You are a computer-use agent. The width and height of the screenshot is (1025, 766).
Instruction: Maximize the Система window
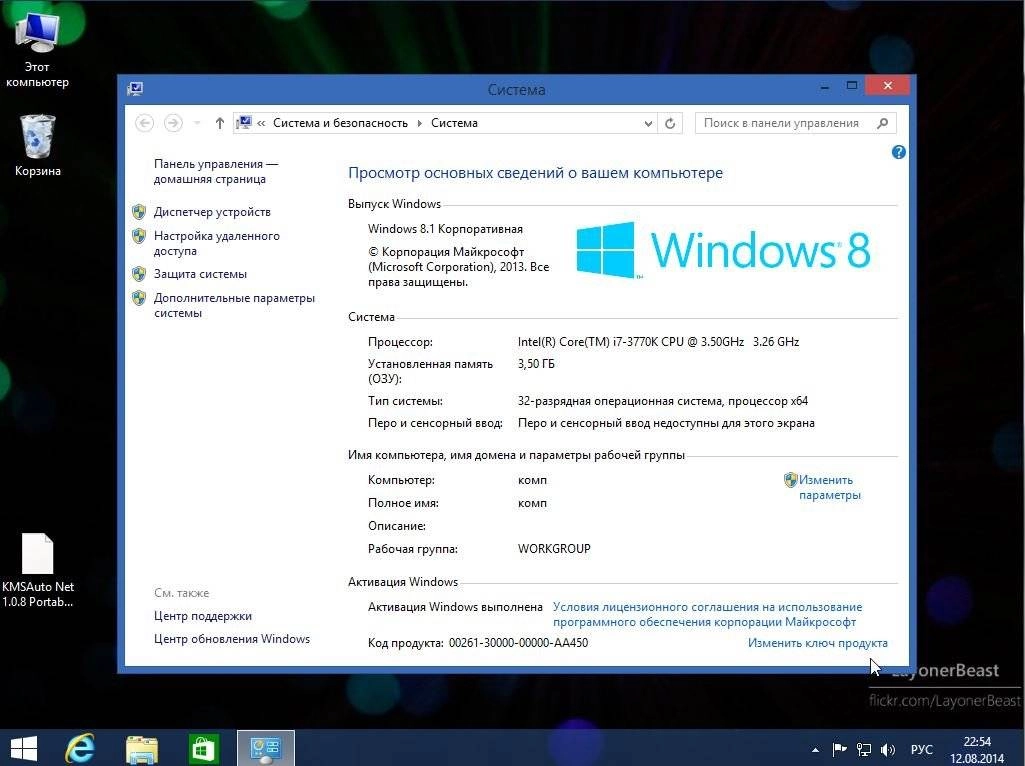852,86
